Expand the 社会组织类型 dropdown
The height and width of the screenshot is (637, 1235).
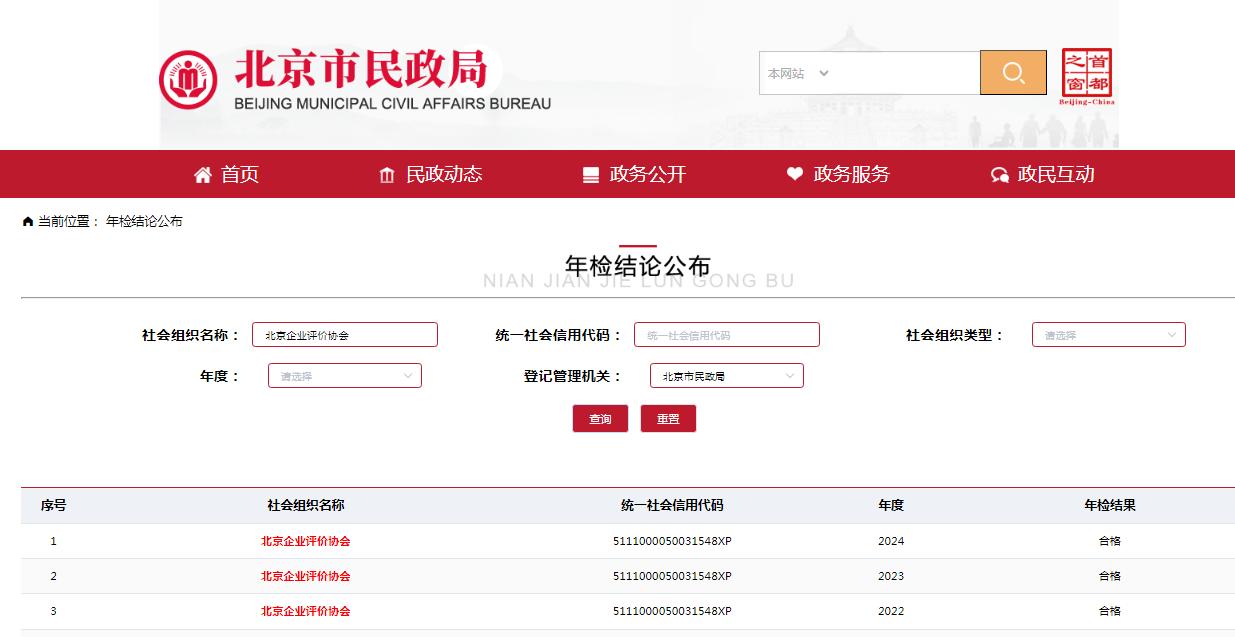1109,335
